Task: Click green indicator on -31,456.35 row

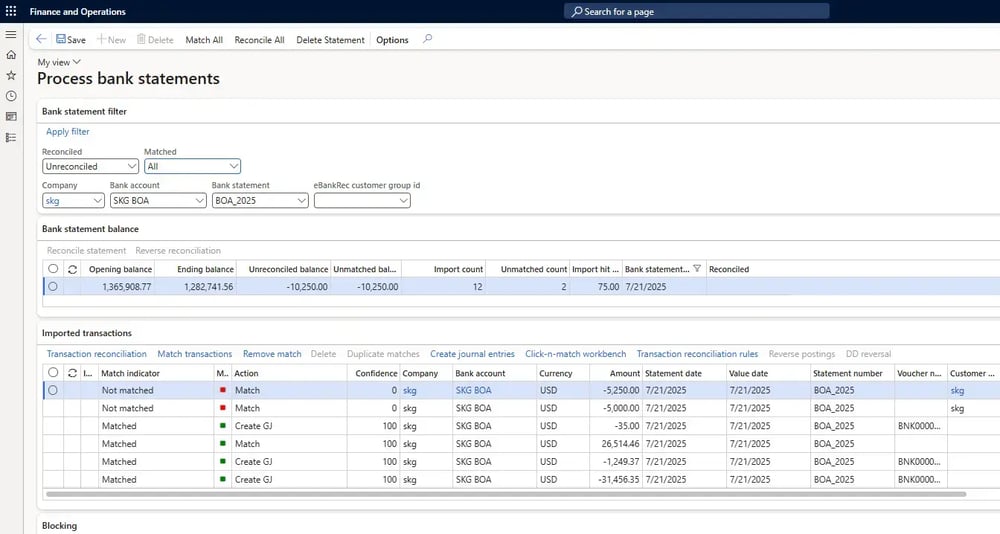Action: click(223, 479)
